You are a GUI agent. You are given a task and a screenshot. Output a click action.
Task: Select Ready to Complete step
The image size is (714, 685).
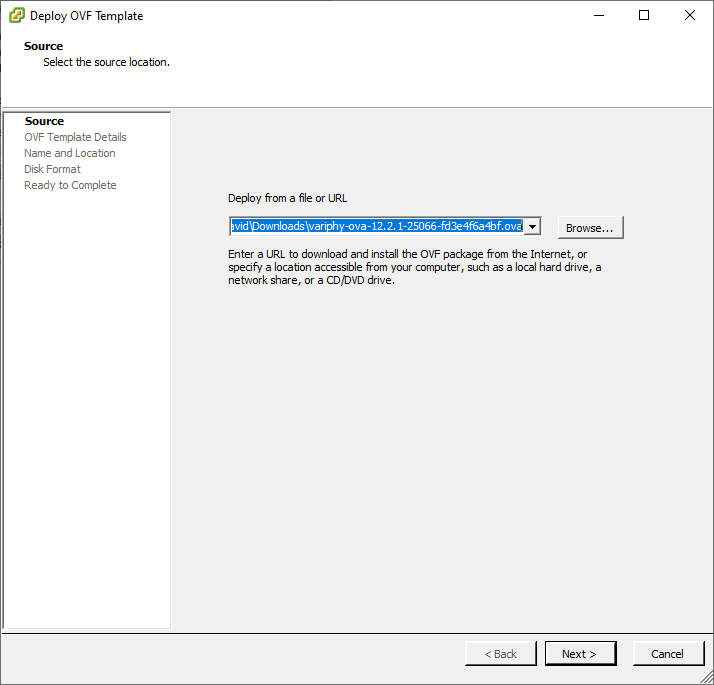point(70,185)
